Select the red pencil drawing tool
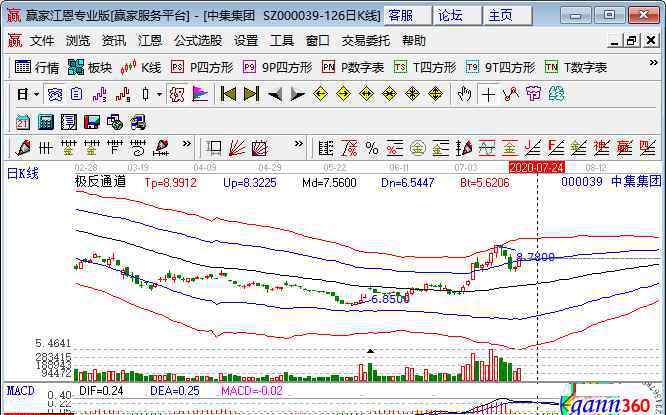This screenshot has width=666, height=415. tap(23, 148)
